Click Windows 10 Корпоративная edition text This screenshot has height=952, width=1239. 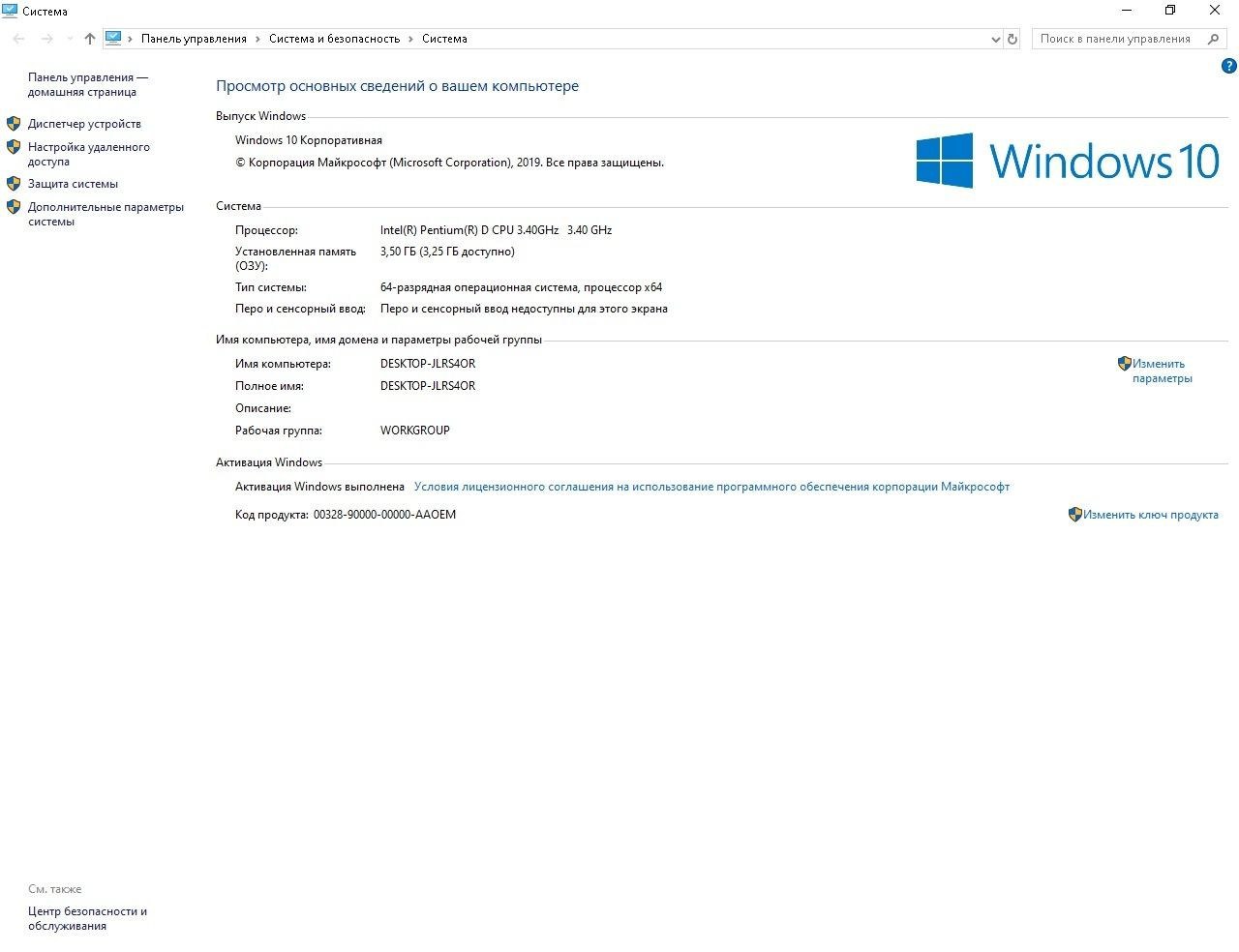(x=309, y=140)
